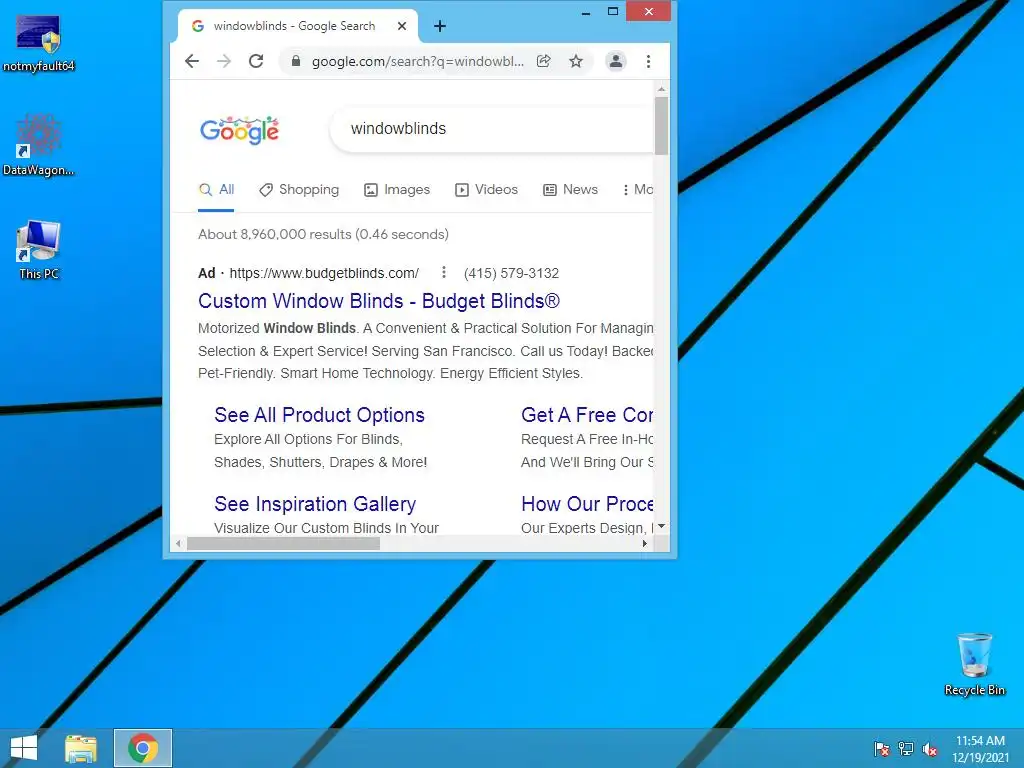Click the horizontal scrollbar thumb

click(283, 543)
